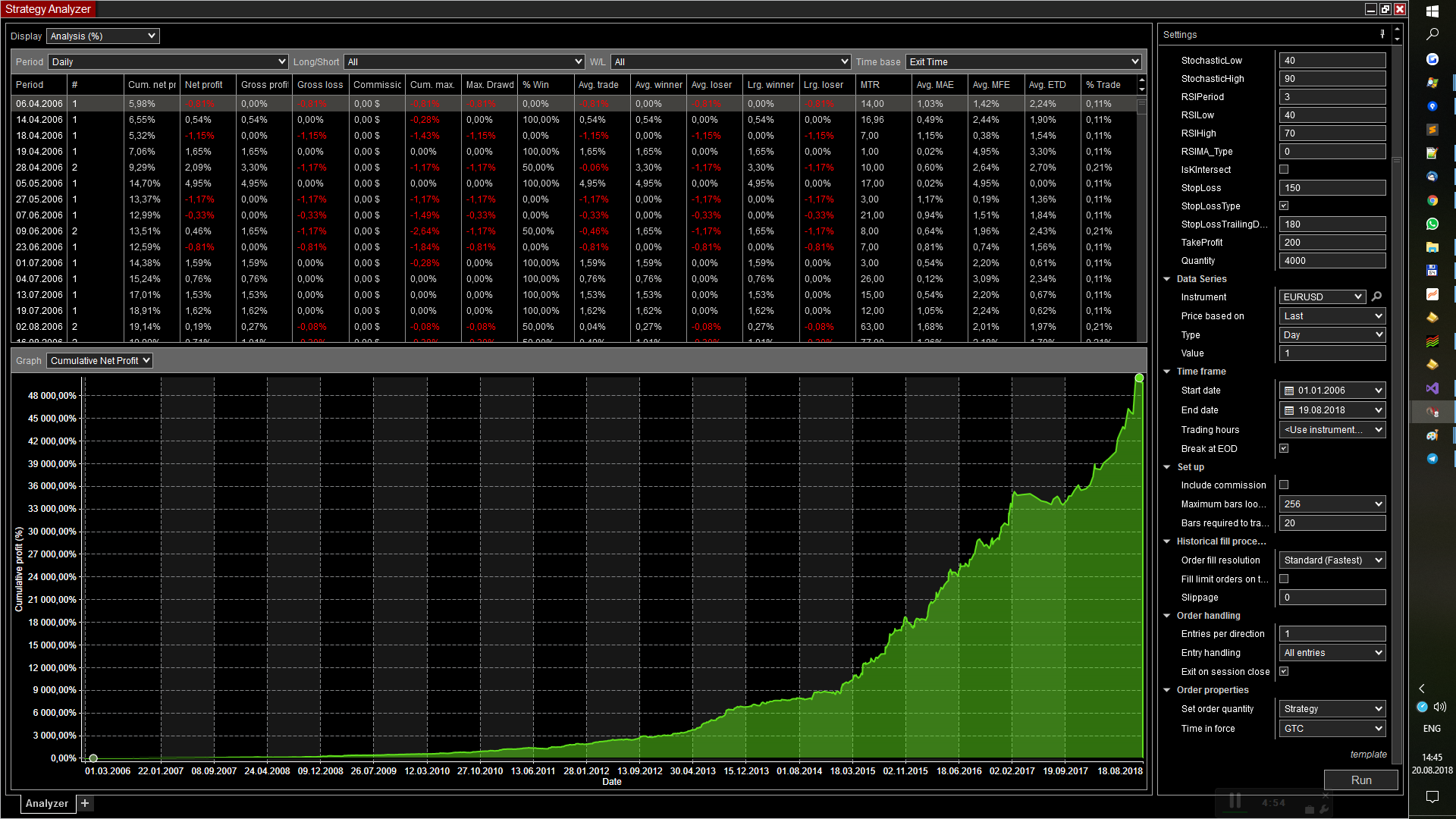1456x819 pixels.
Task: Pin the Settings panel with the pin icon
Action: 1382,34
